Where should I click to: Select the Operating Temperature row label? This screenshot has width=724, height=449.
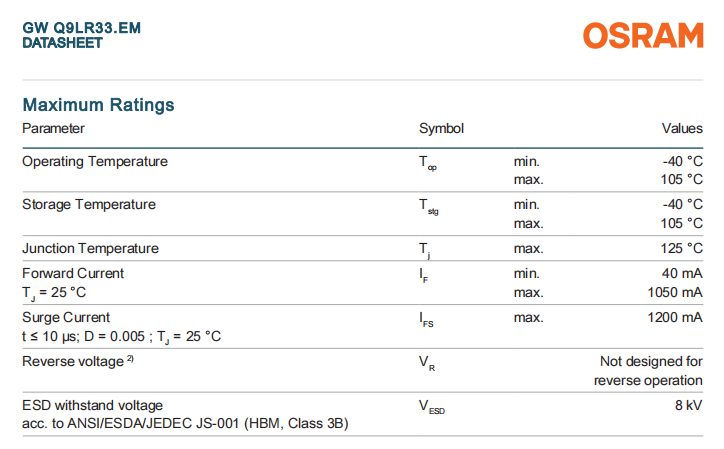coord(95,161)
